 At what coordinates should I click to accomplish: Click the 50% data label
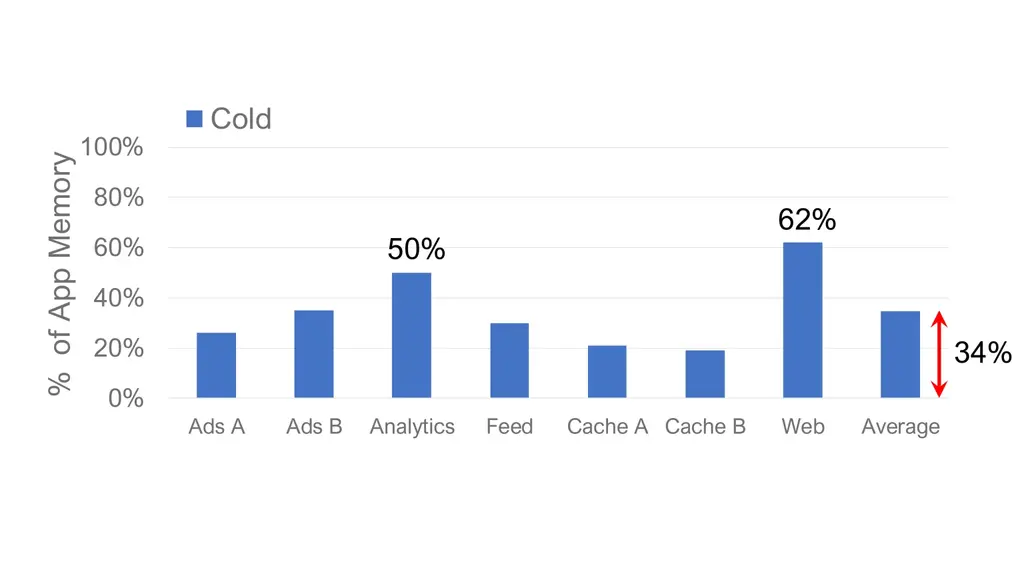point(416,250)
